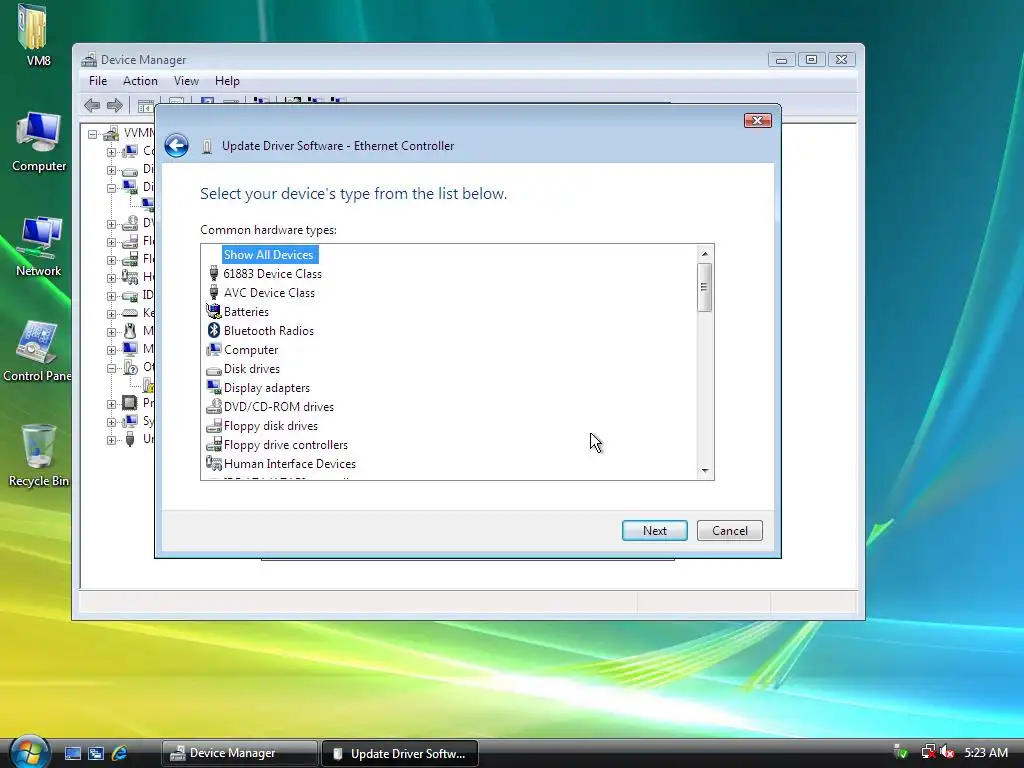This screenshot has width=1024, height=768.
Task: Click Next in the Update Driver wizard
Action: click(x=654, y=530)
